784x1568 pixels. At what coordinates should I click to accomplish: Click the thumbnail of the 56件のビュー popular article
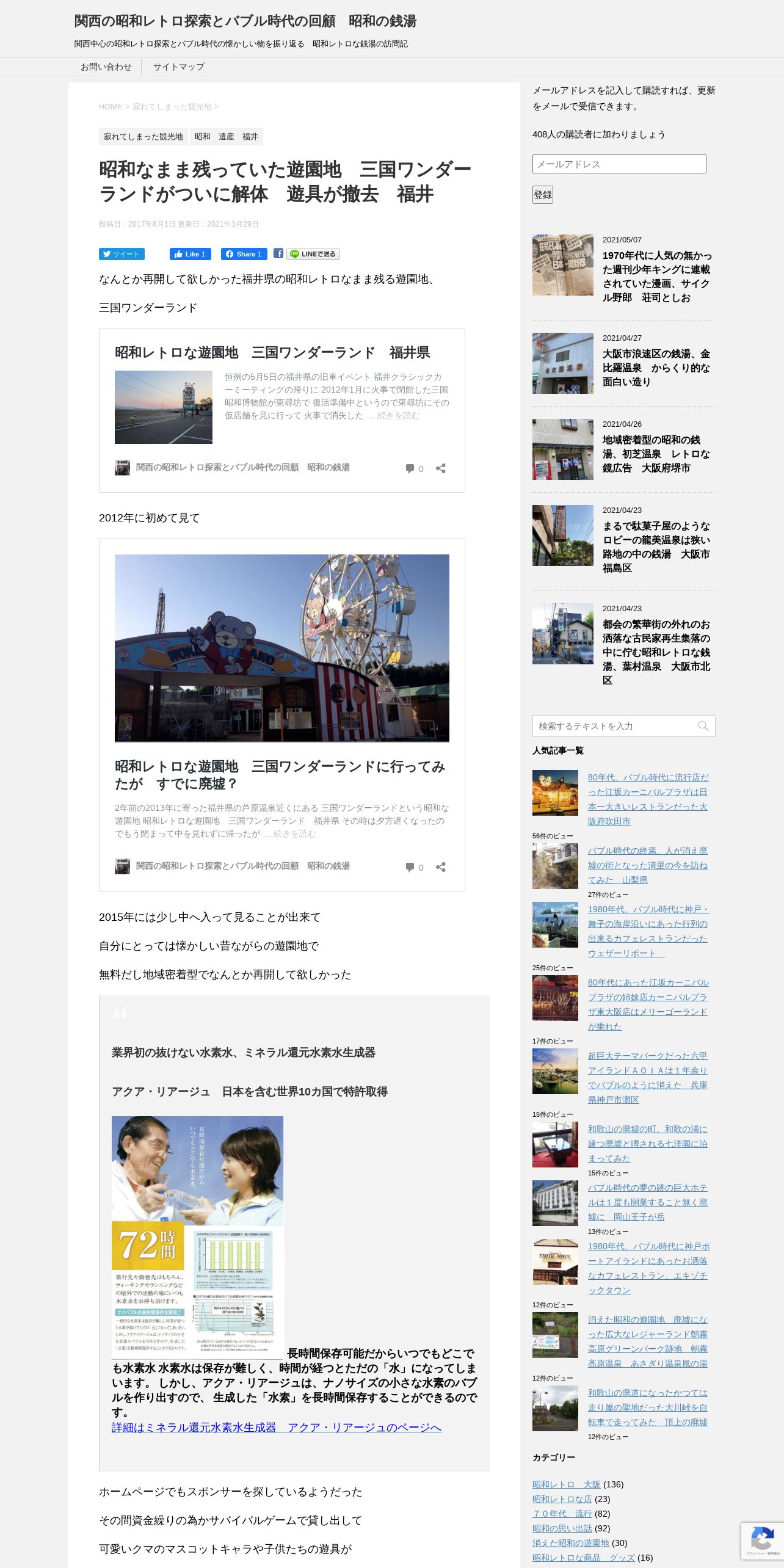pyautogui.click(x=555, y=793)
